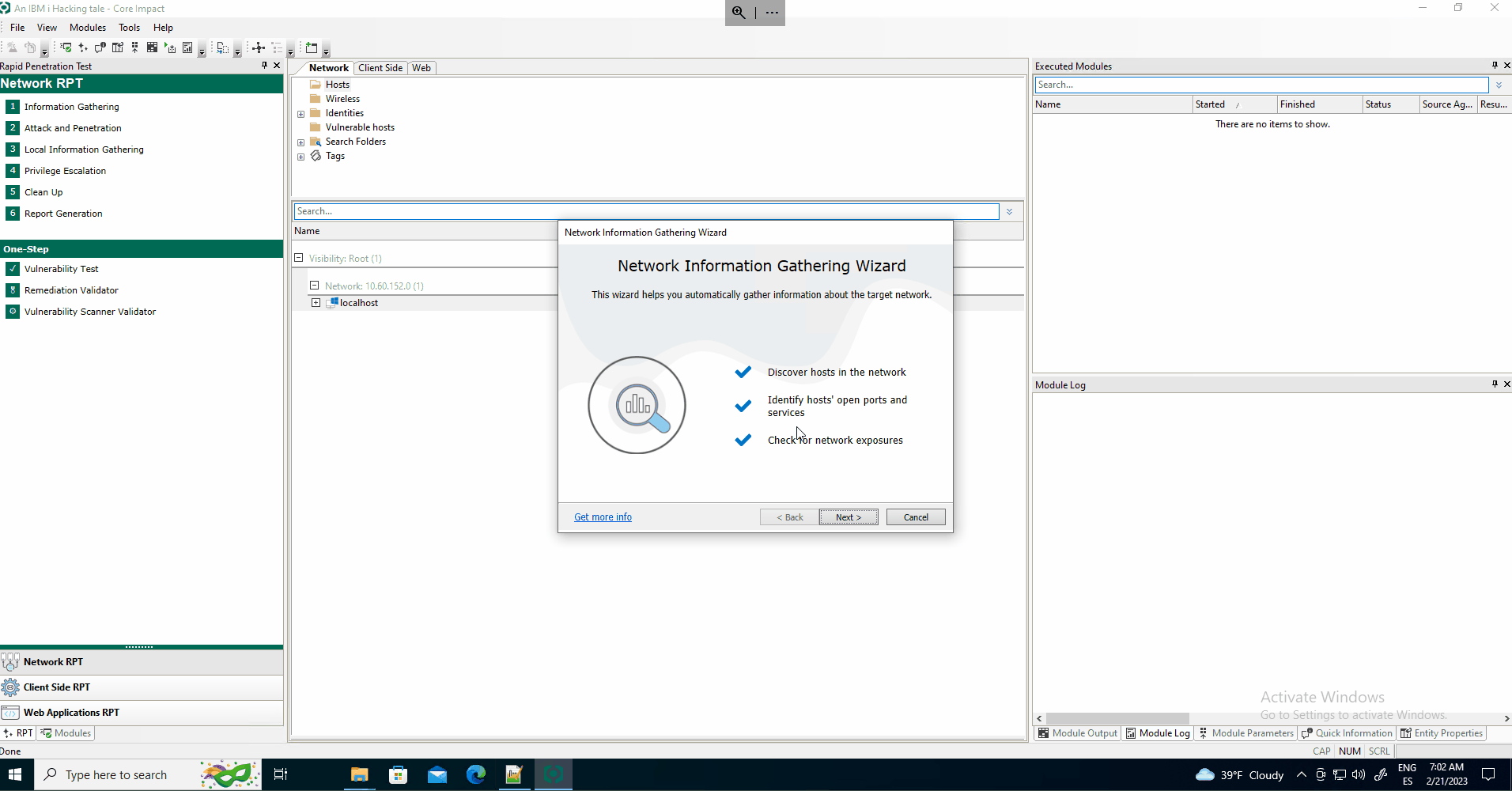Open the Get more info link

(603, 517)
